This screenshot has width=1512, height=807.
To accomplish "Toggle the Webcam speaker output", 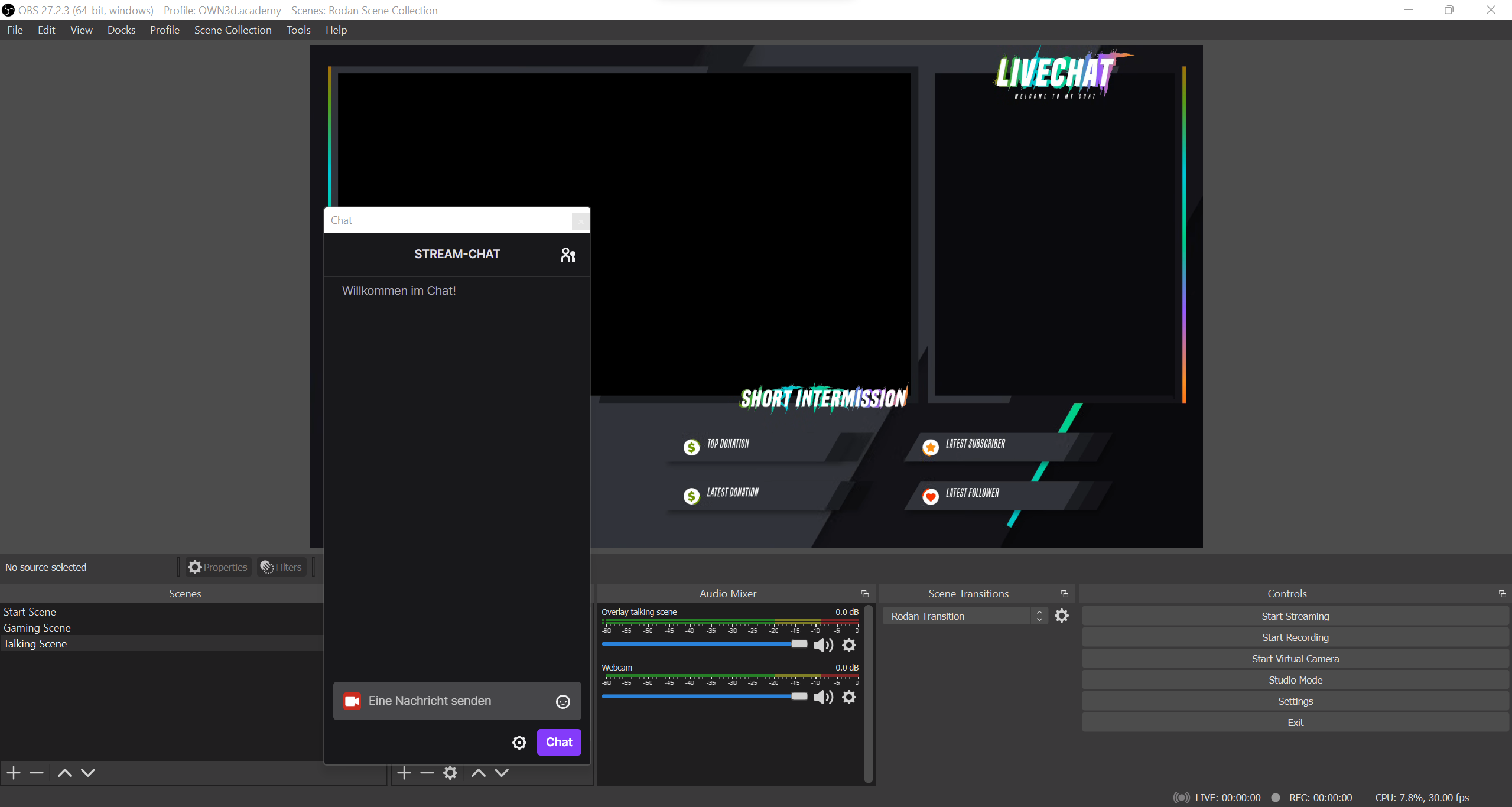I will pyautogui.click(x=822, y=697).
